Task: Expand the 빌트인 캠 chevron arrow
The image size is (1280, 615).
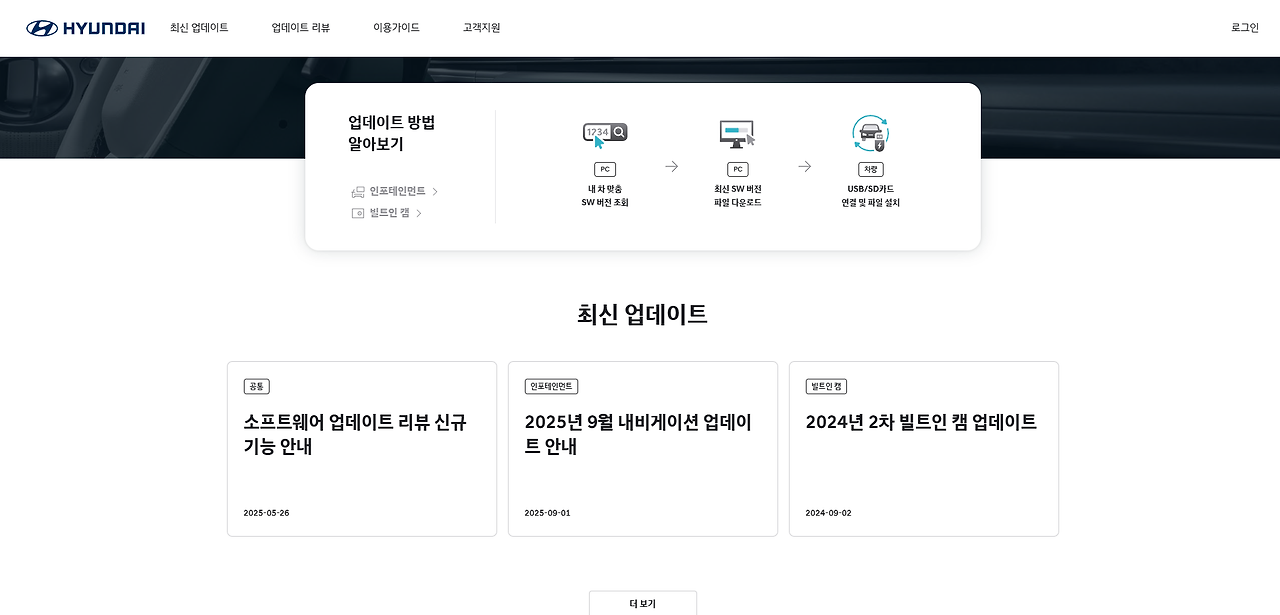Action: click(x=419, y=213)
